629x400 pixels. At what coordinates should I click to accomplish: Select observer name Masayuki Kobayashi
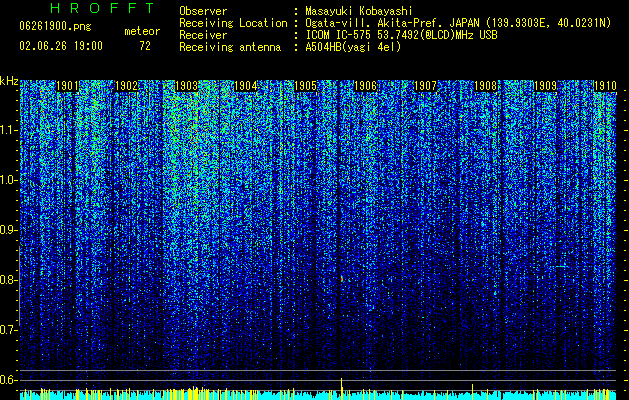(359, 11)
